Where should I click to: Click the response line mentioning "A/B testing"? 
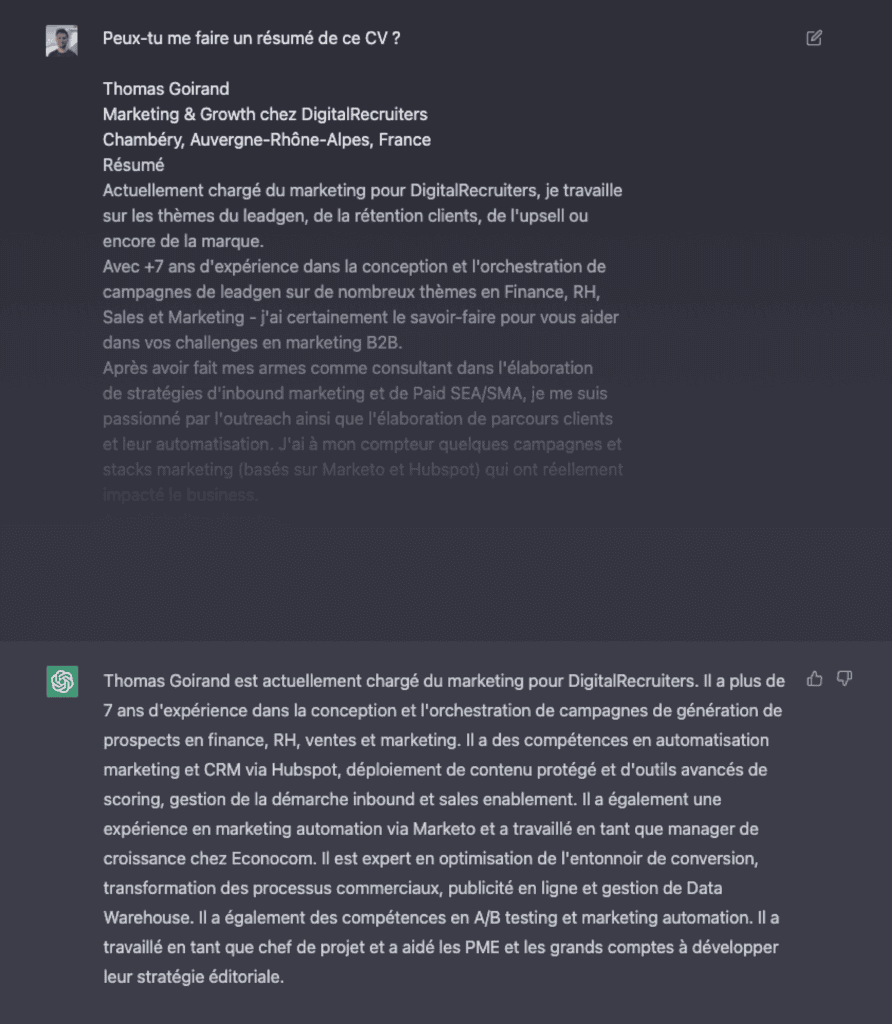point(440,917)
